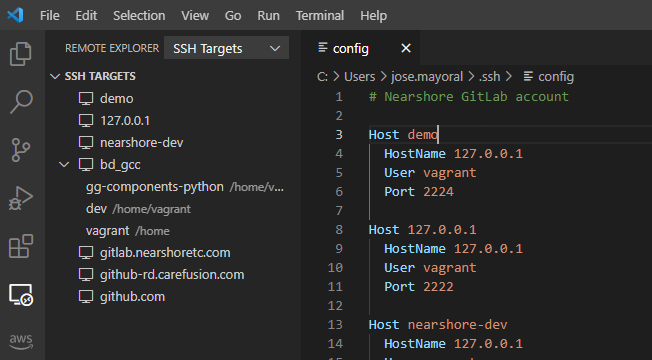This screenshot has height=360, width=652.
Task: Click the VS Code logo icon
Action: click(15, 15)
